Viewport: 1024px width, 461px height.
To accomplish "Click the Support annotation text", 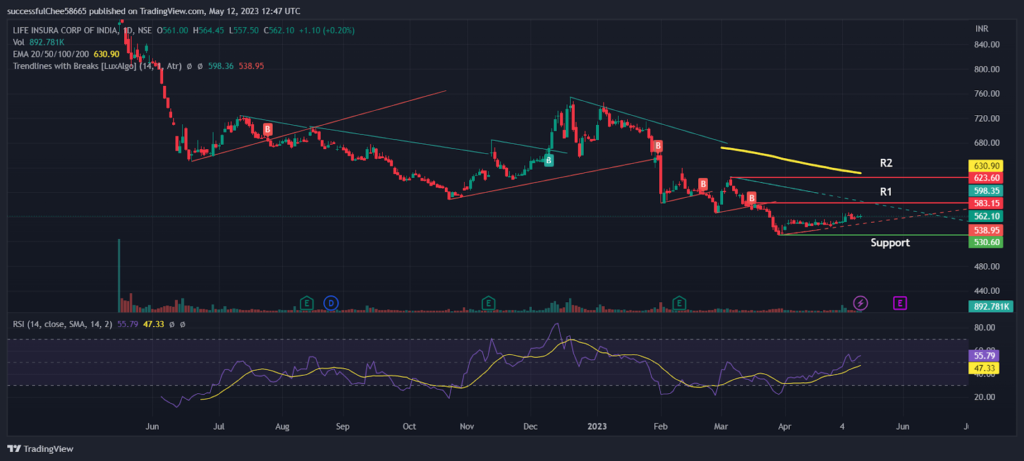I will [x=890, y=243].
